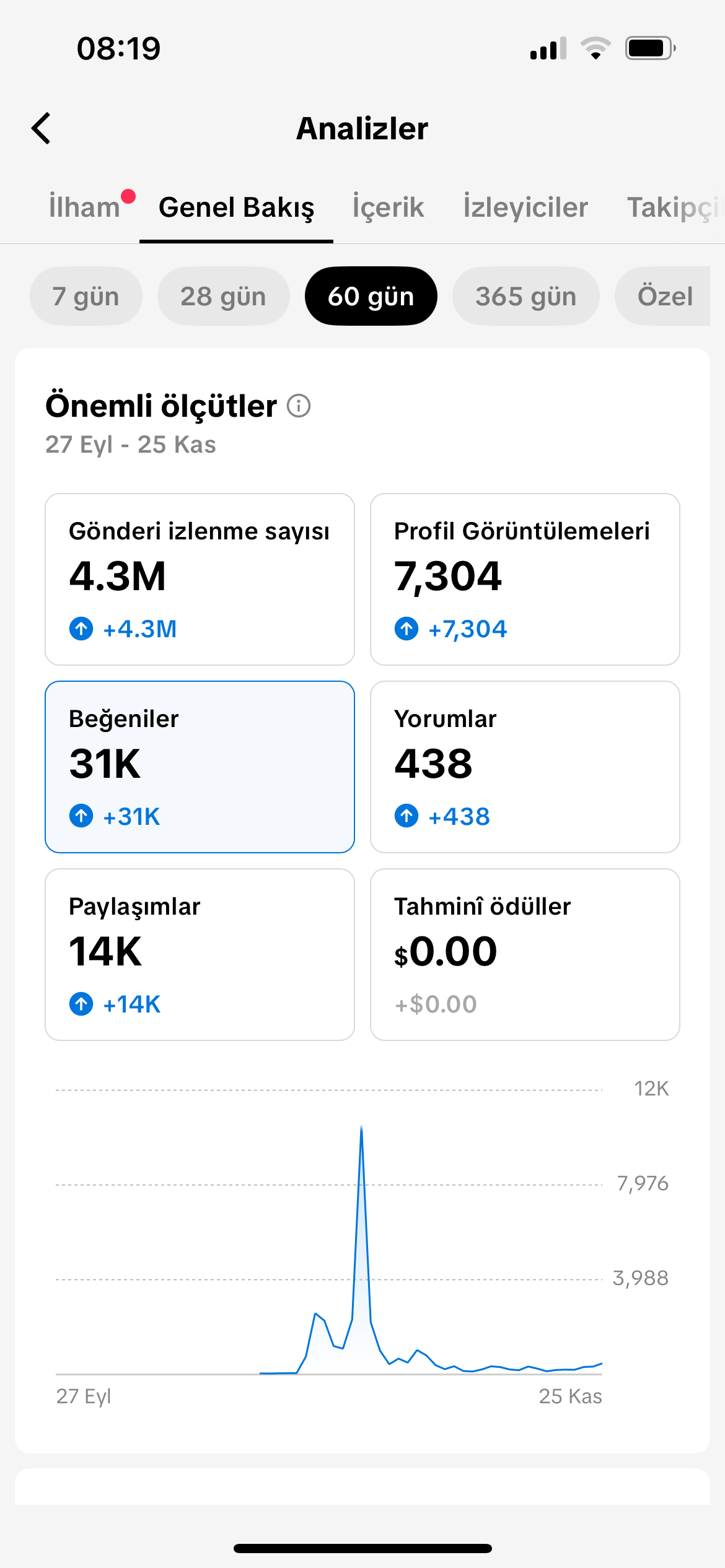The image size is (725, 1568).
Task: Click the up-arrow icon under Profil Görüntülemeleri
Action: (406, 629)
